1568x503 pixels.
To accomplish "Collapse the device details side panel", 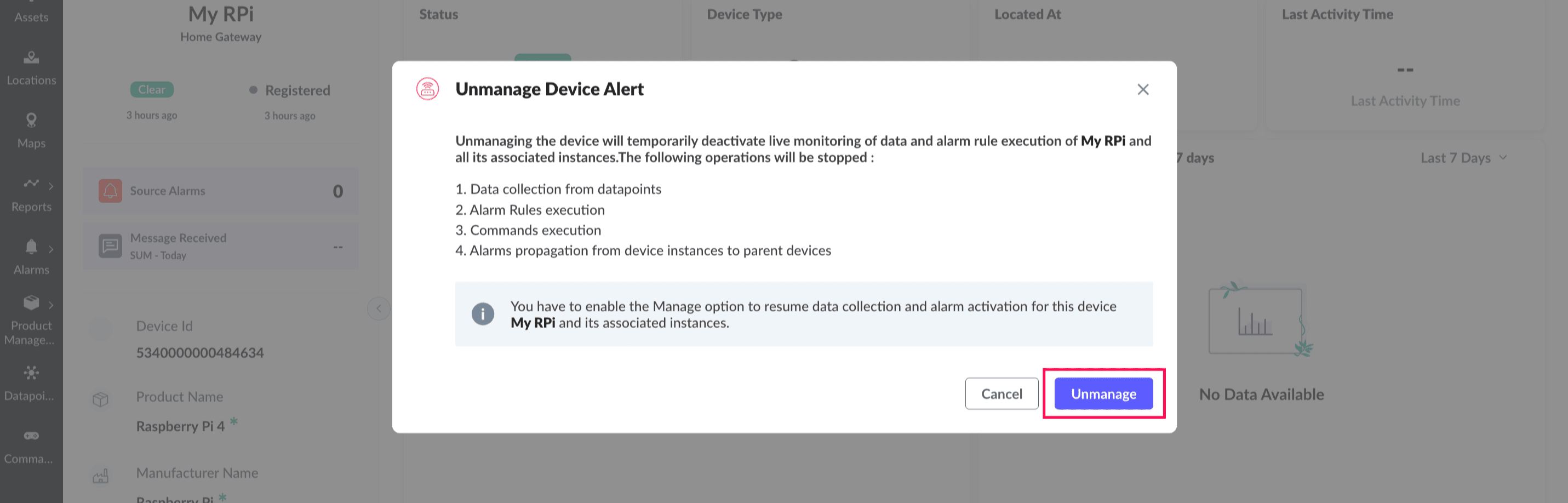I will (379, 308).
